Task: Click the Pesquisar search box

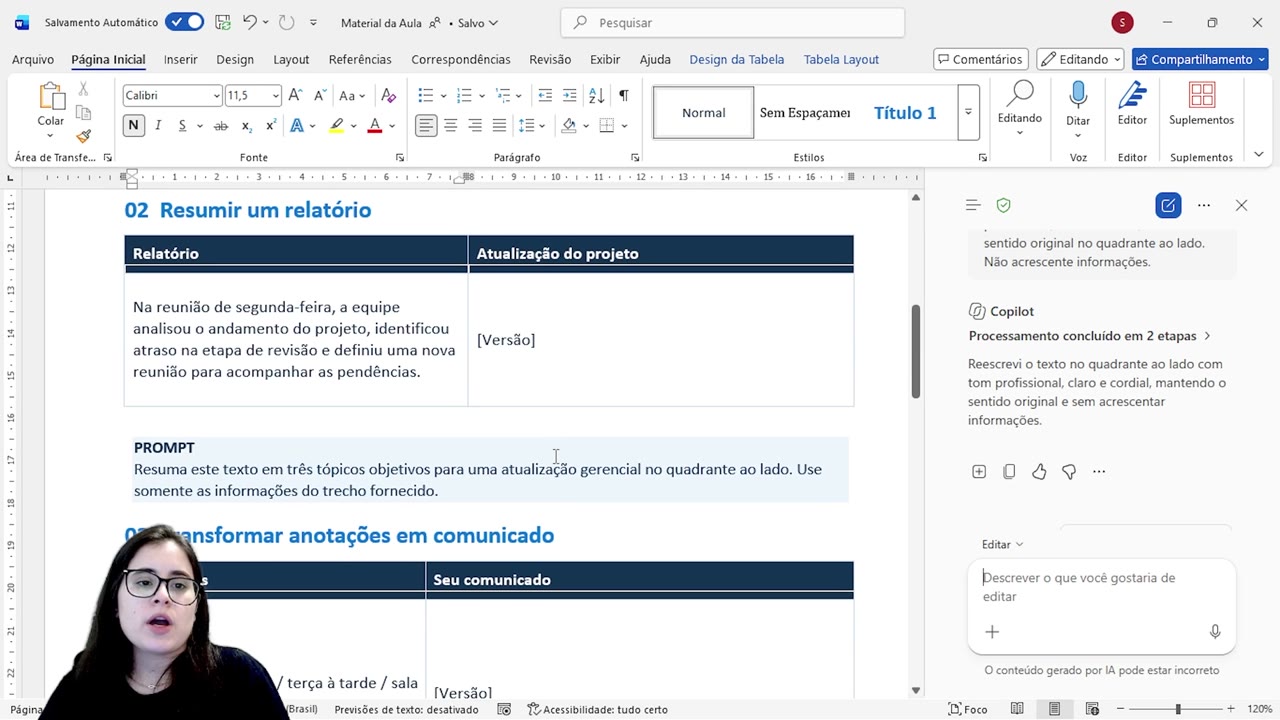Action: click(733, 22)
